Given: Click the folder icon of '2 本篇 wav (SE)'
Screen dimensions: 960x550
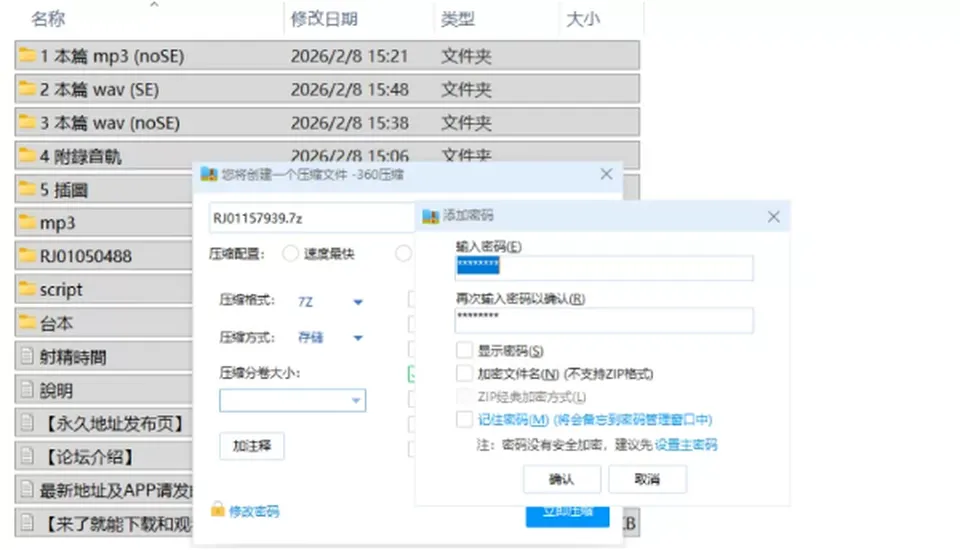Looking at the screenshot, I should [27, 89].
